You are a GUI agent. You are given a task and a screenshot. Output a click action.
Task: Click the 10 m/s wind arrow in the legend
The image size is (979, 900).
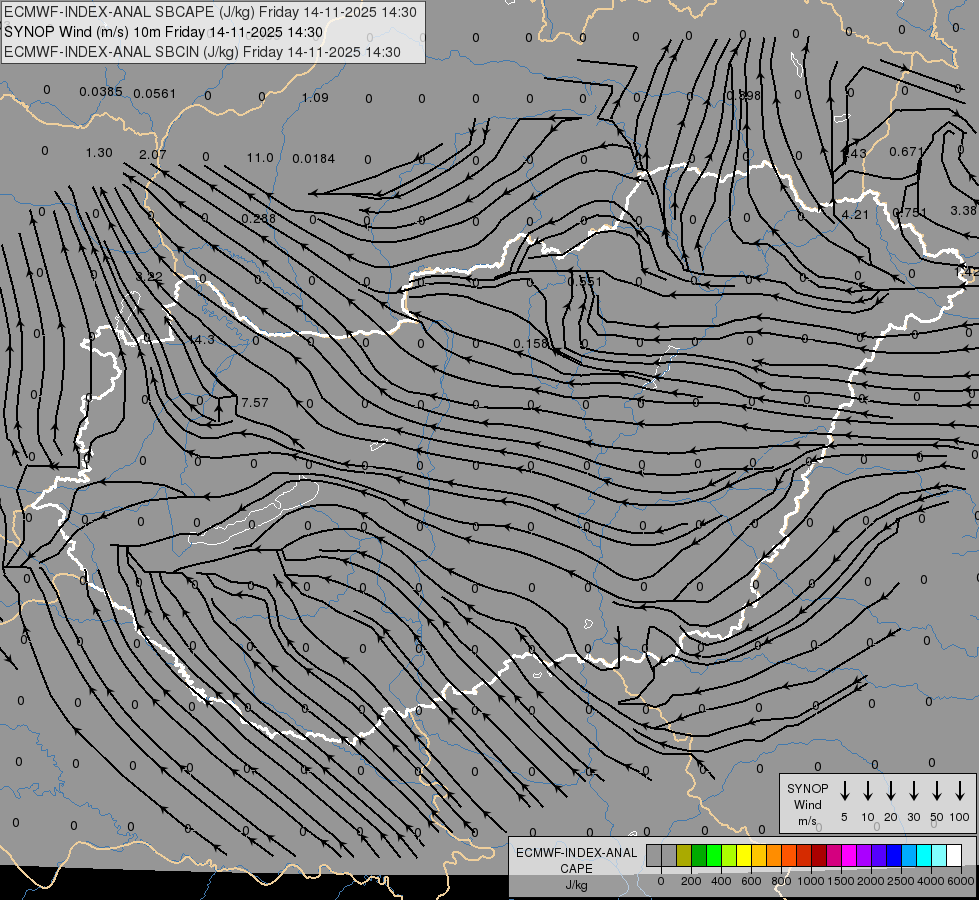867,791
